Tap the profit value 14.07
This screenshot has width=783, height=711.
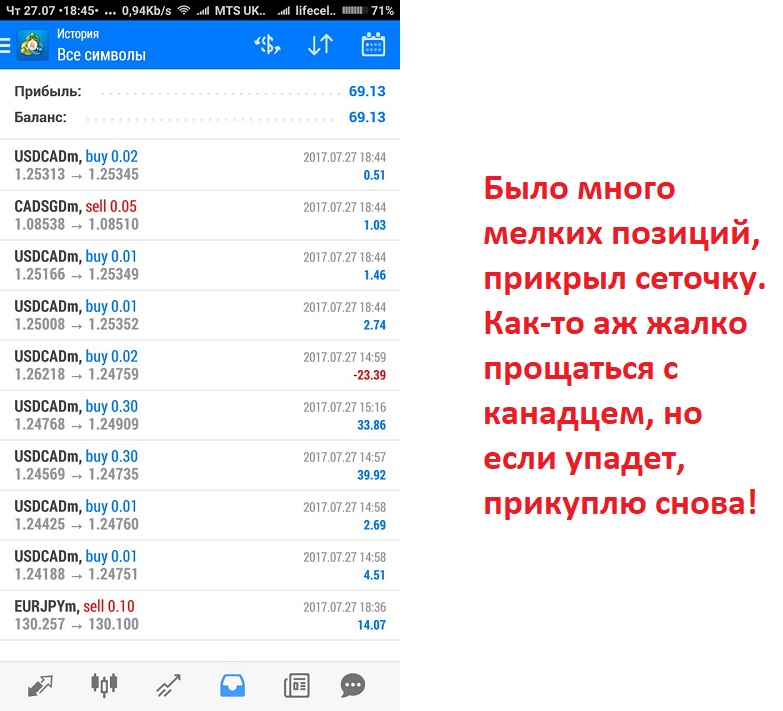pos(372,625)
